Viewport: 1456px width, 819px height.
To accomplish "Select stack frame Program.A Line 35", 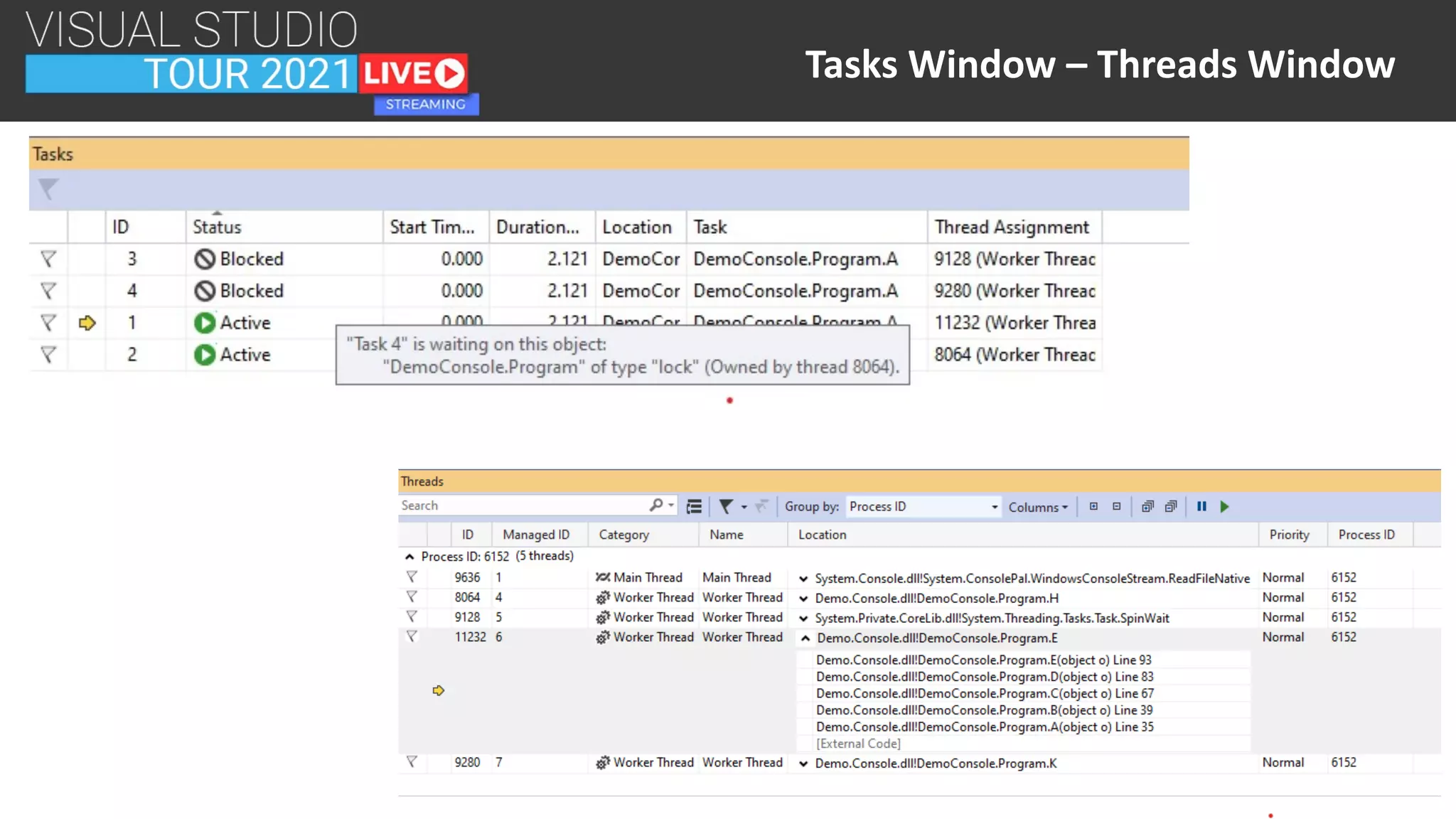I will click(x=985, y=727).
